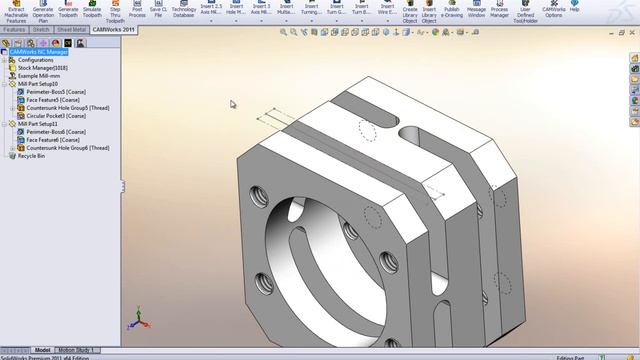Click the Edit Appearance color sphere icon
The image size is (640, 360).
coord(436,32)
